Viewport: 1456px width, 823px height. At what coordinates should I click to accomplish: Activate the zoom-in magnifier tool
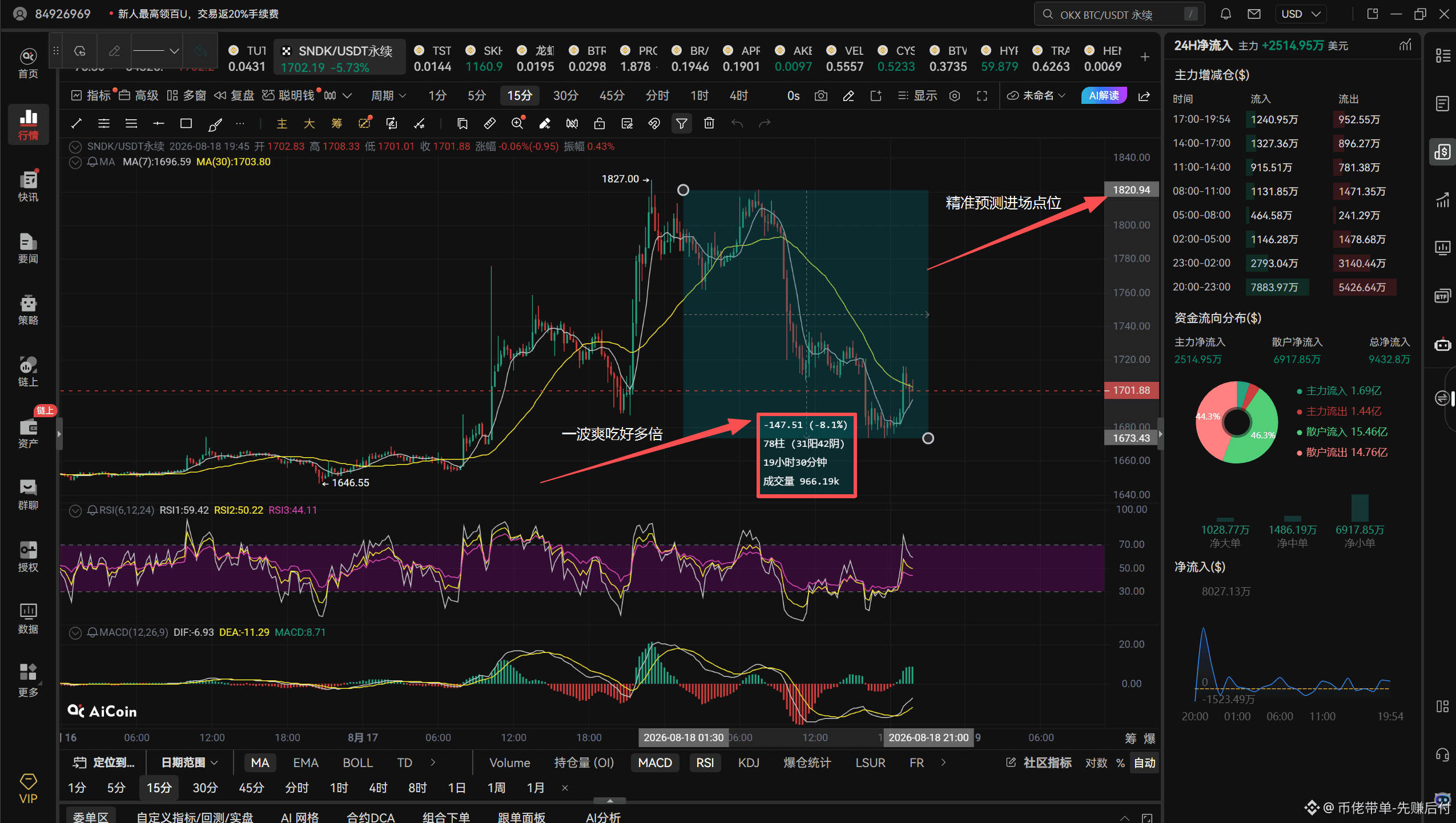[518, 123]
